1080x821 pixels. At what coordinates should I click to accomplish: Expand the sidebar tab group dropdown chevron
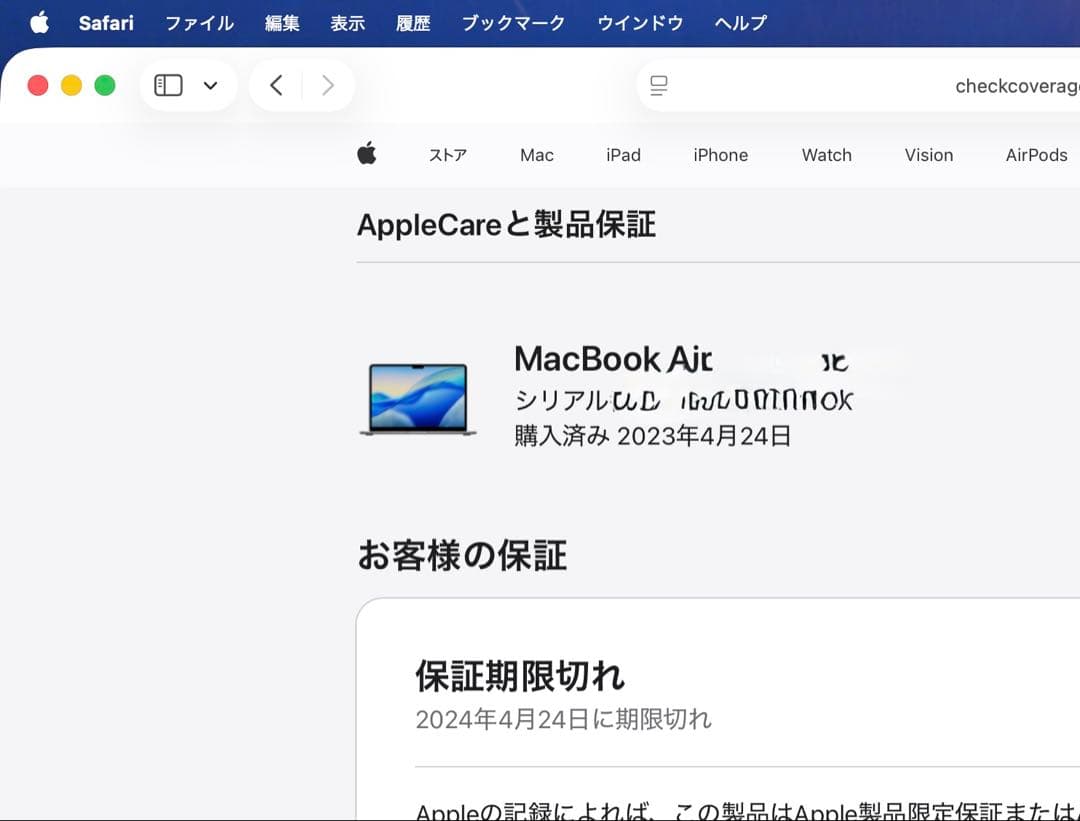[x=211, y=85]
